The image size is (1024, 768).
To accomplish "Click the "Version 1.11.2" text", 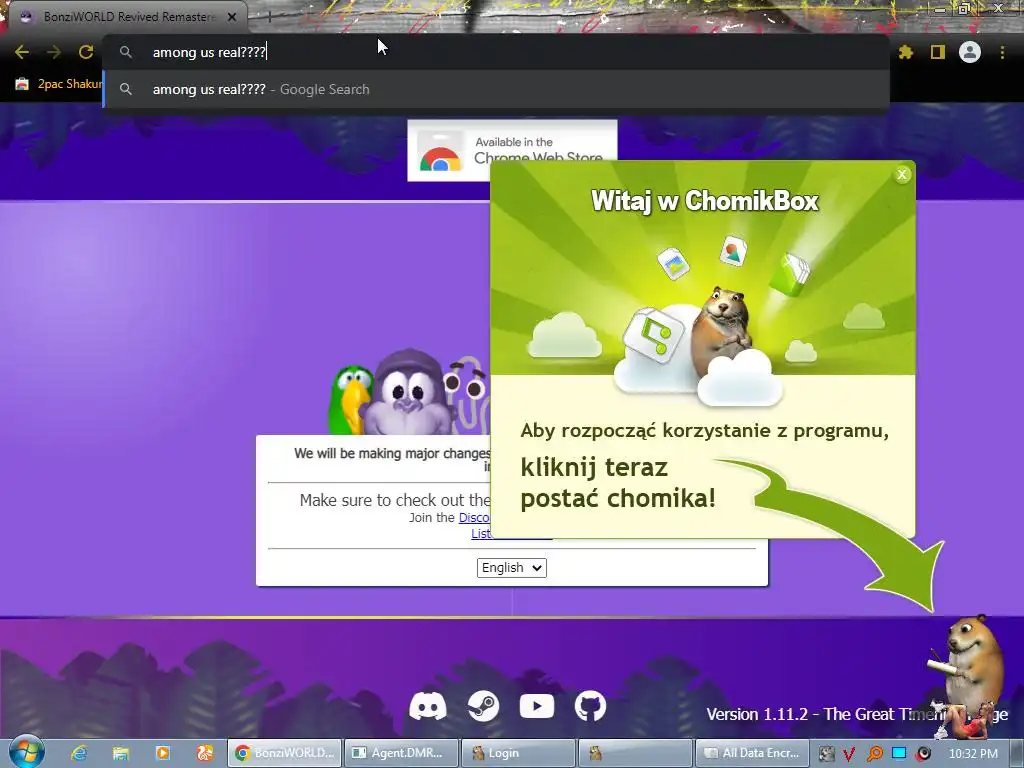I will 758,714.
